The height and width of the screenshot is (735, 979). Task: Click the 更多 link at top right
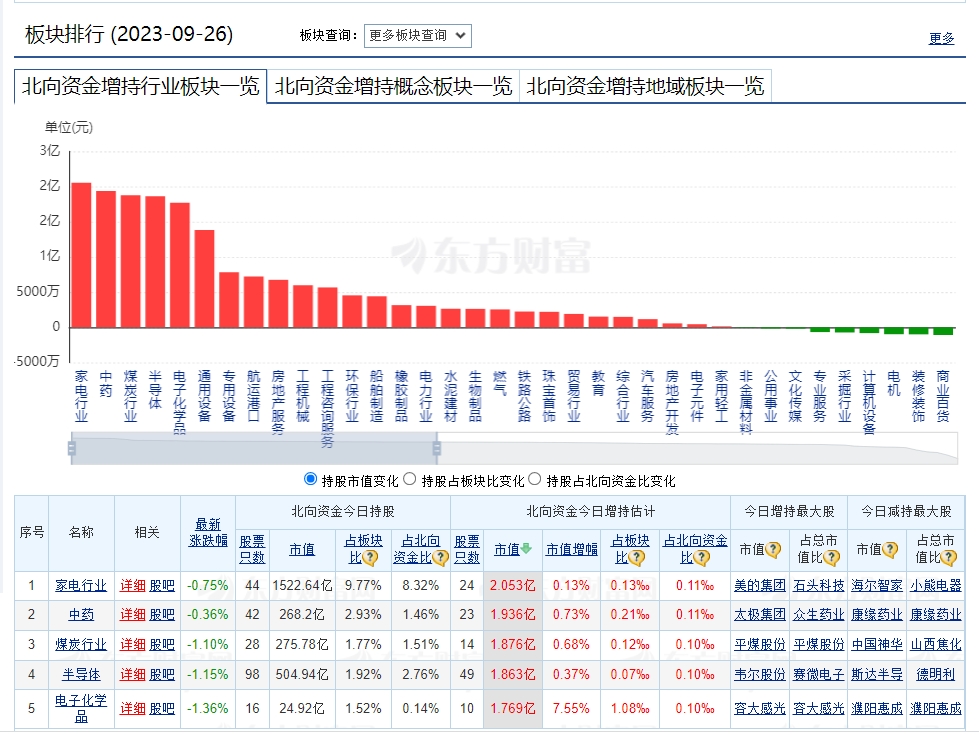[x=941, y=38]
